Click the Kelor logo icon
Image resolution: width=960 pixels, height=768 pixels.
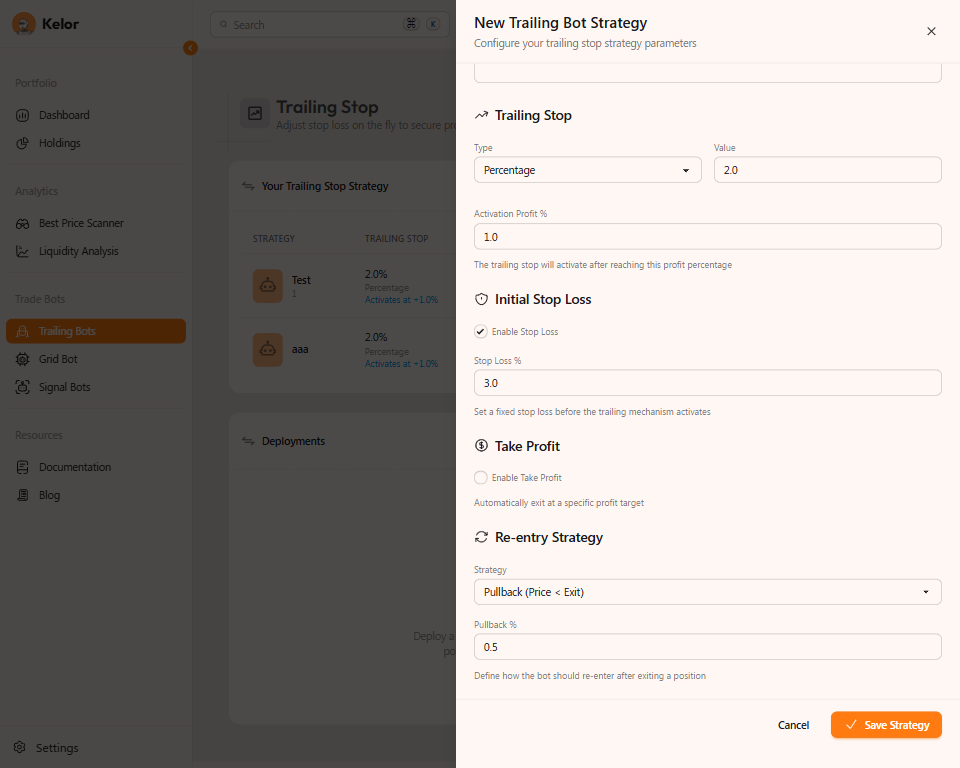[24, 24]
